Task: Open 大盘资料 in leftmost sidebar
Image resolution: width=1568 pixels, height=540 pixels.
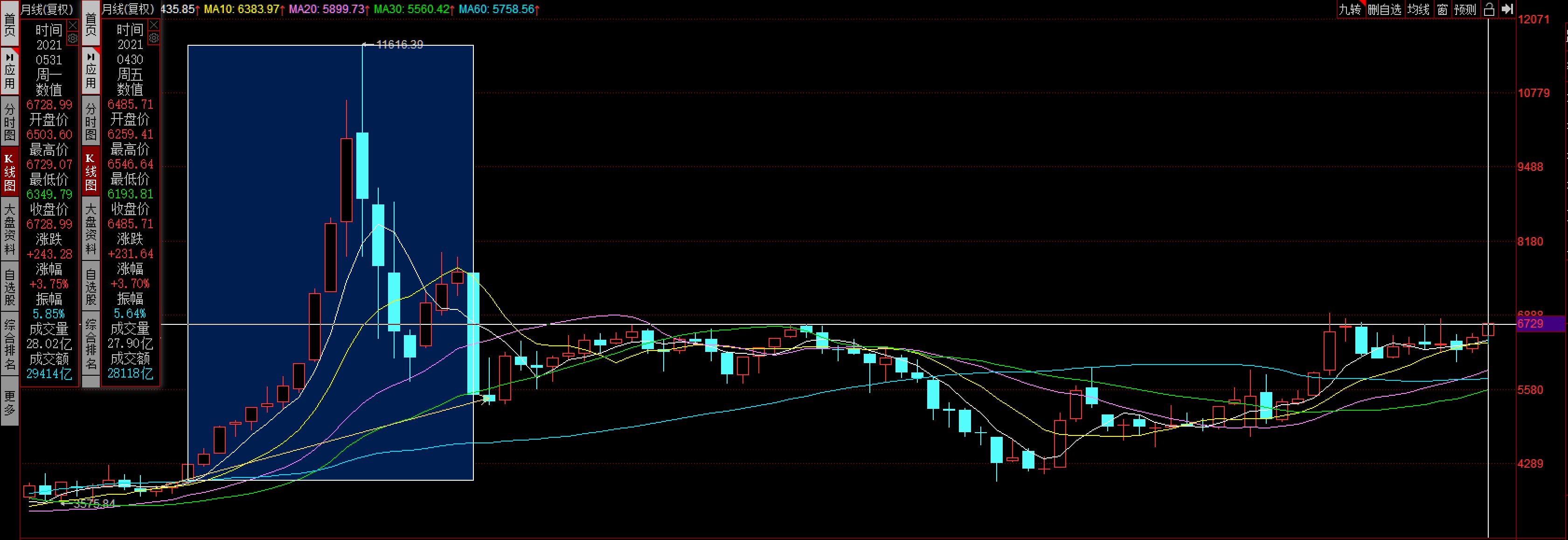Action: (x=10, y=229)
